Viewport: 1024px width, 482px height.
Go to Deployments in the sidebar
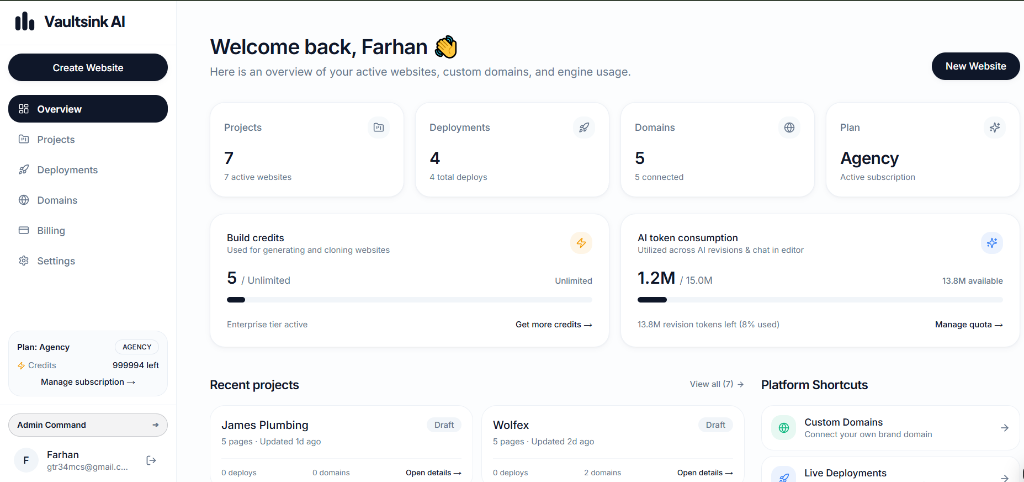(x=88, y=170)
